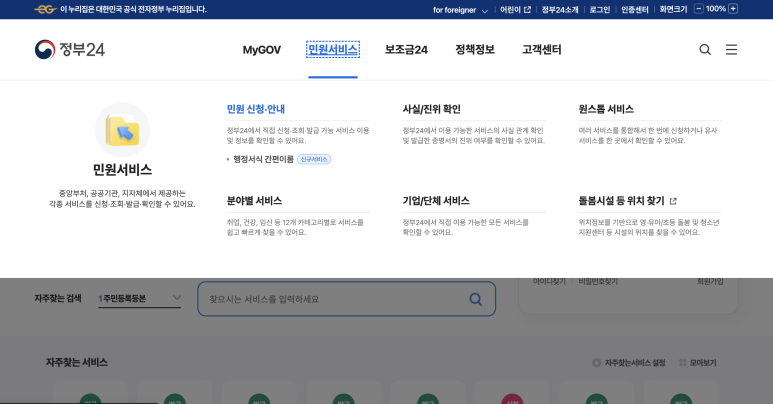This screenshot has height=404, width=773.
Task: Click the 로그인 link
Action: point(600,9)
